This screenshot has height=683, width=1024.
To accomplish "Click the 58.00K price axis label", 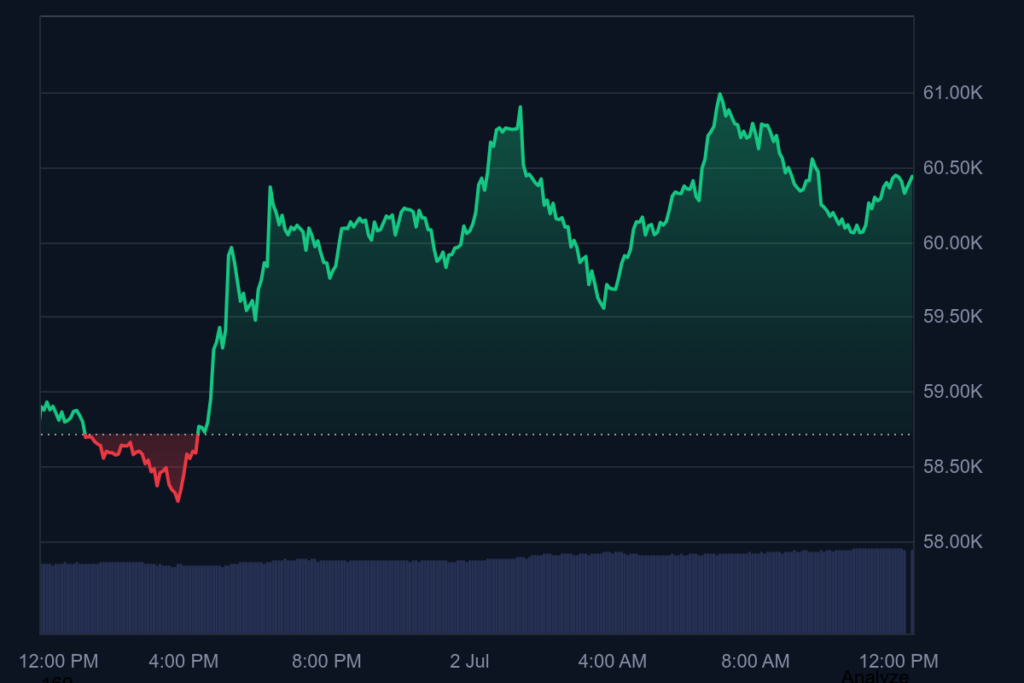I will pyautogui.click(x=952, y=542).
